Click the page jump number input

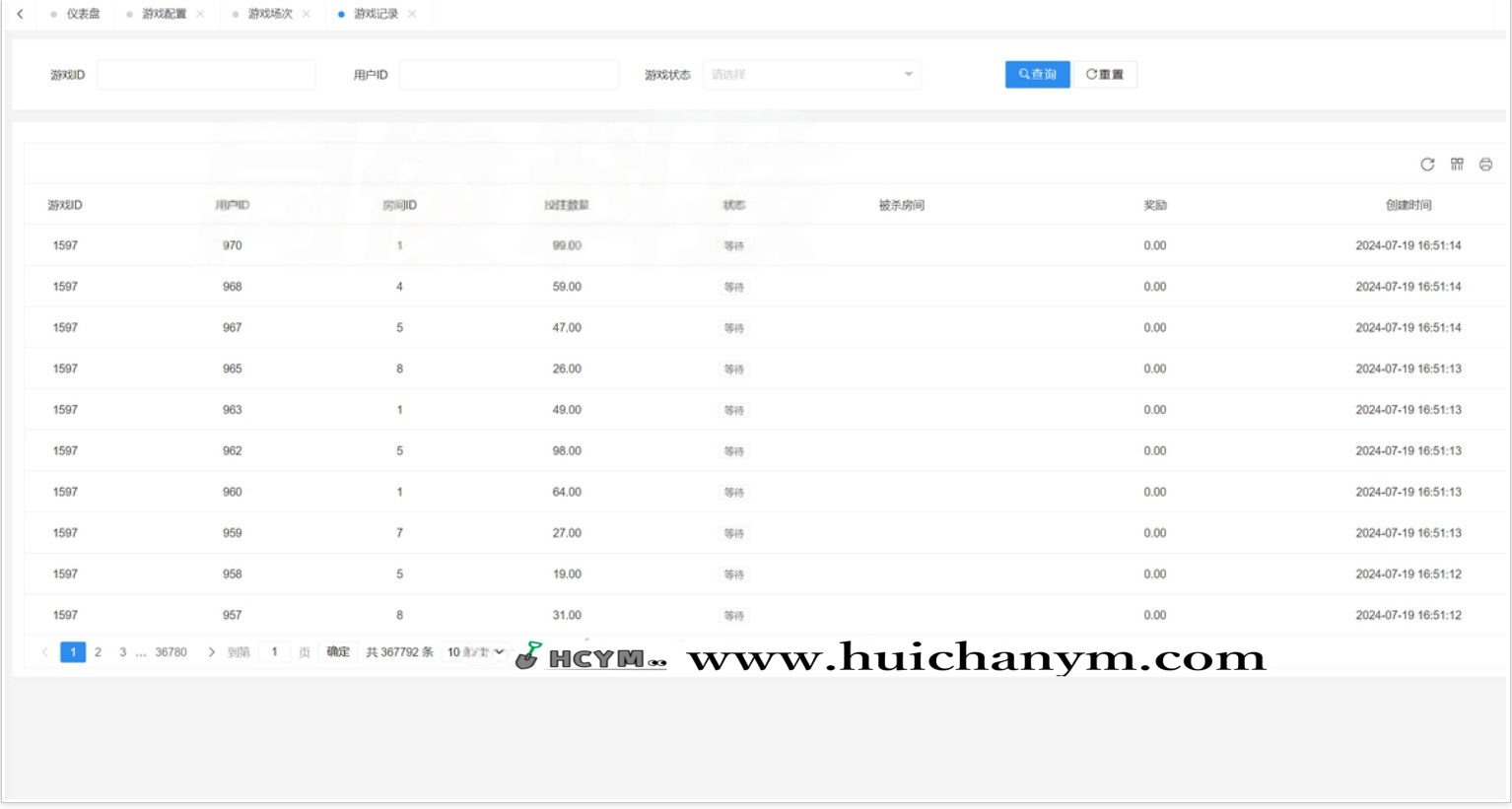click(x=274, y=652)
